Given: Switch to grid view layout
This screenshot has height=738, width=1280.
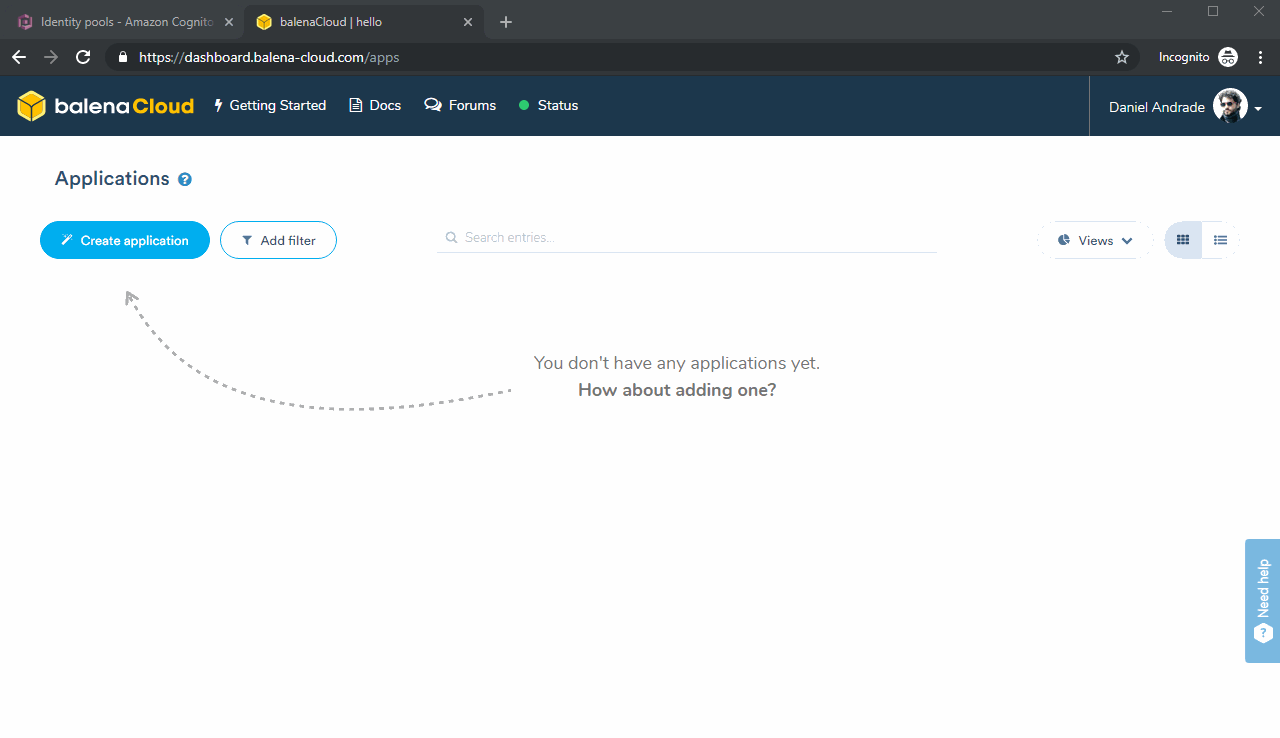Looking at the screenshot, I should pos(1183,240).
